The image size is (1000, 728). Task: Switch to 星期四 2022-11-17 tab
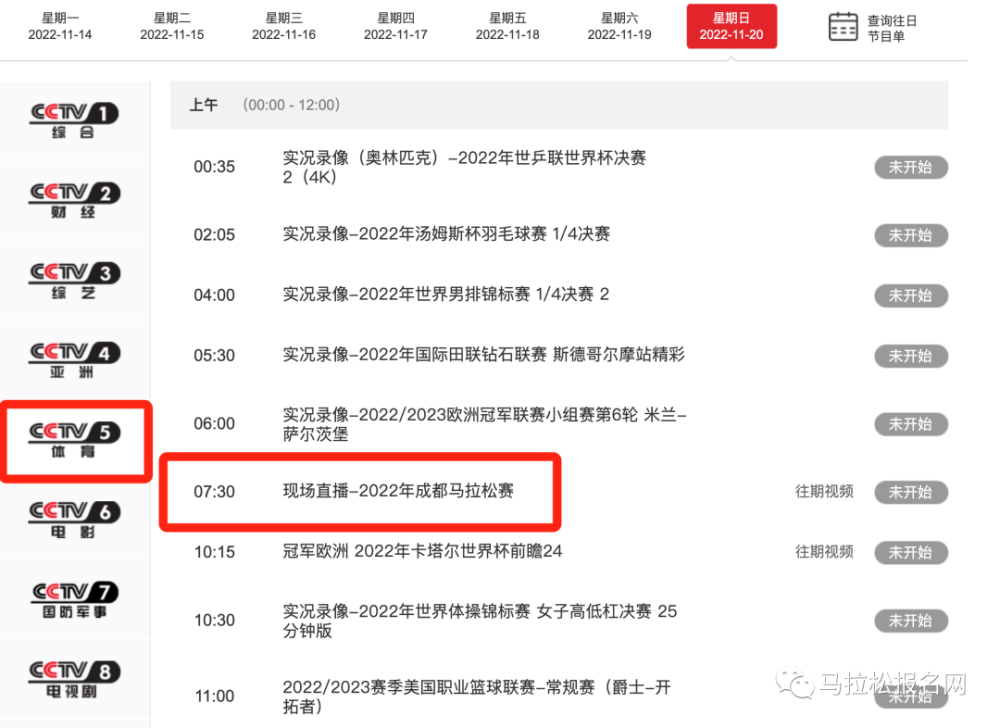pyautogui.click(x=395, y=26)
